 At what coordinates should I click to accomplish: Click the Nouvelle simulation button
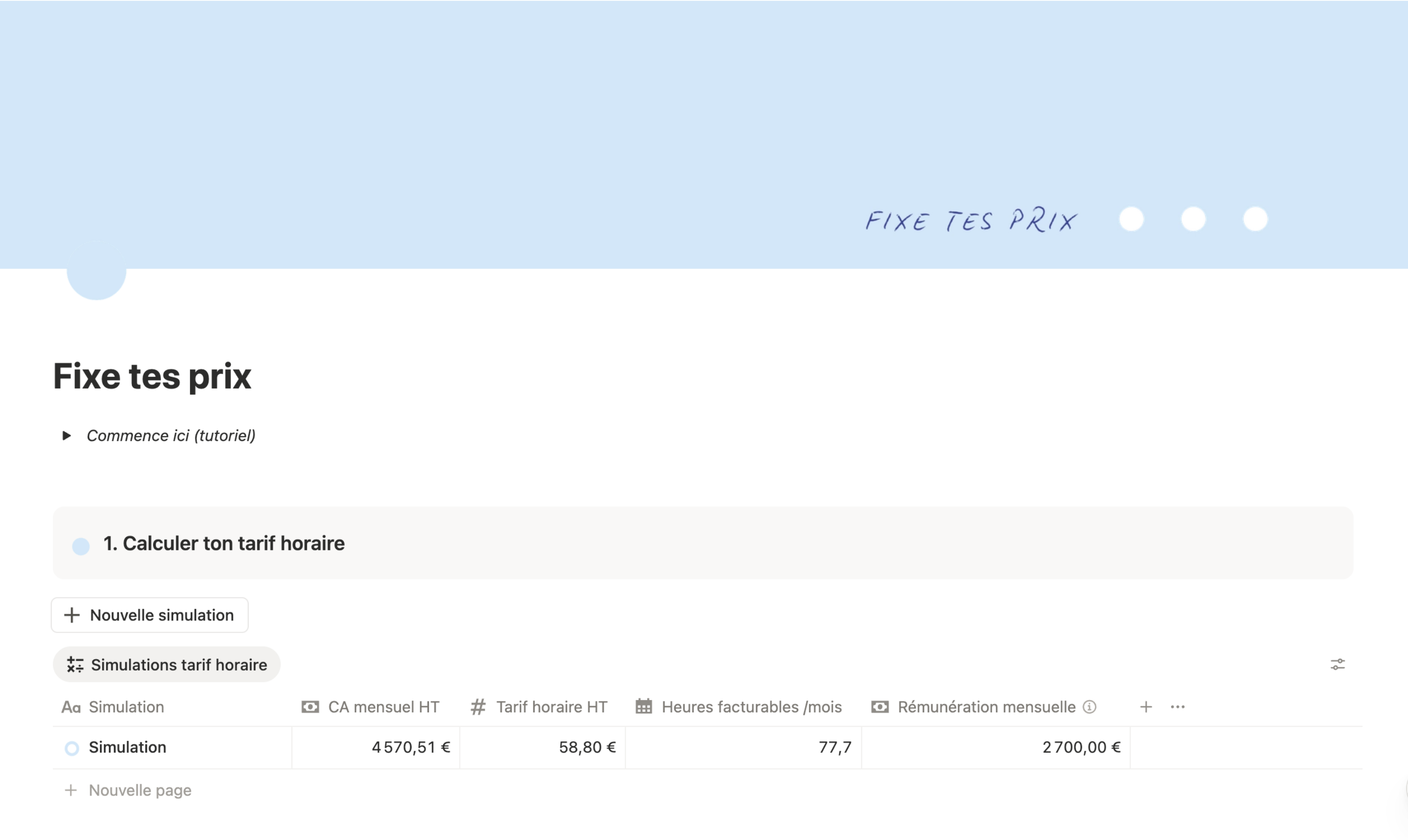[x=150, y=615]
